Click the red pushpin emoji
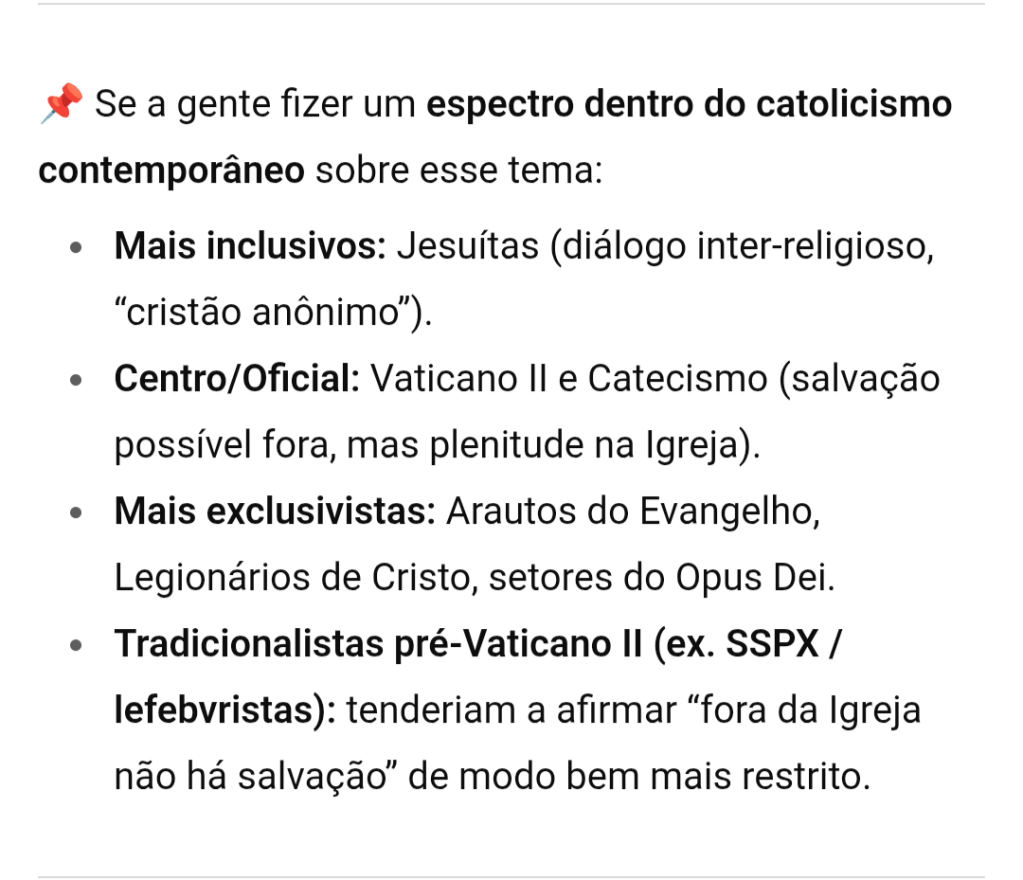 click(x=60, y=104)
